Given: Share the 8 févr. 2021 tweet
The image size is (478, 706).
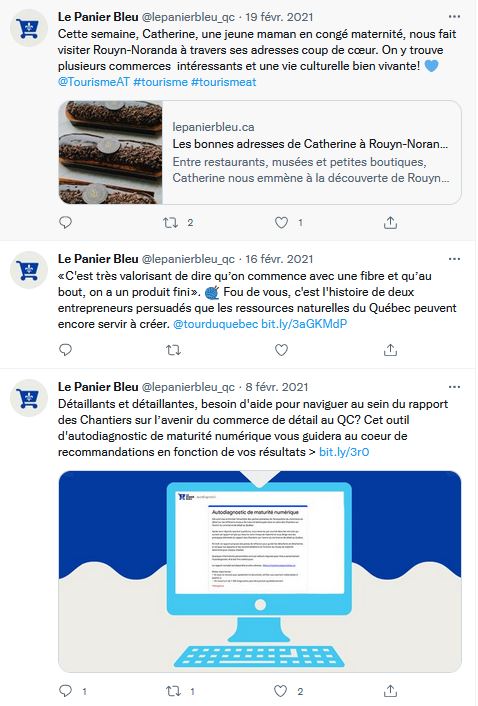Looking at the screenshot, I should (390, 691).
